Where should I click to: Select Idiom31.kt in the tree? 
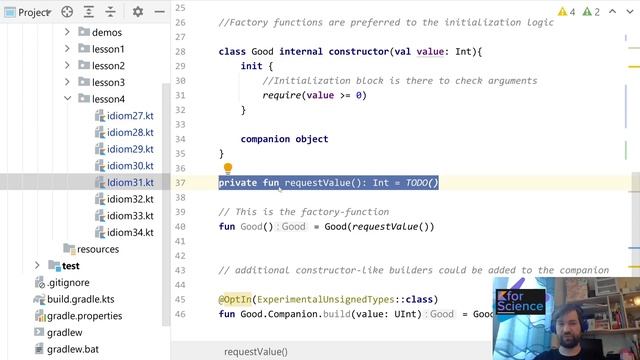130,182
